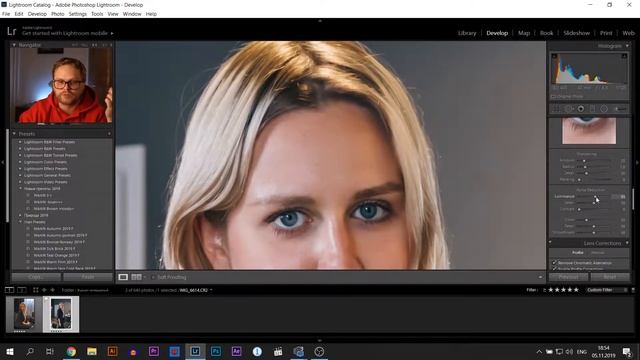Viewport: 640px width, 360px height.
Task: Open the File menu
Action: pos(6,14)
